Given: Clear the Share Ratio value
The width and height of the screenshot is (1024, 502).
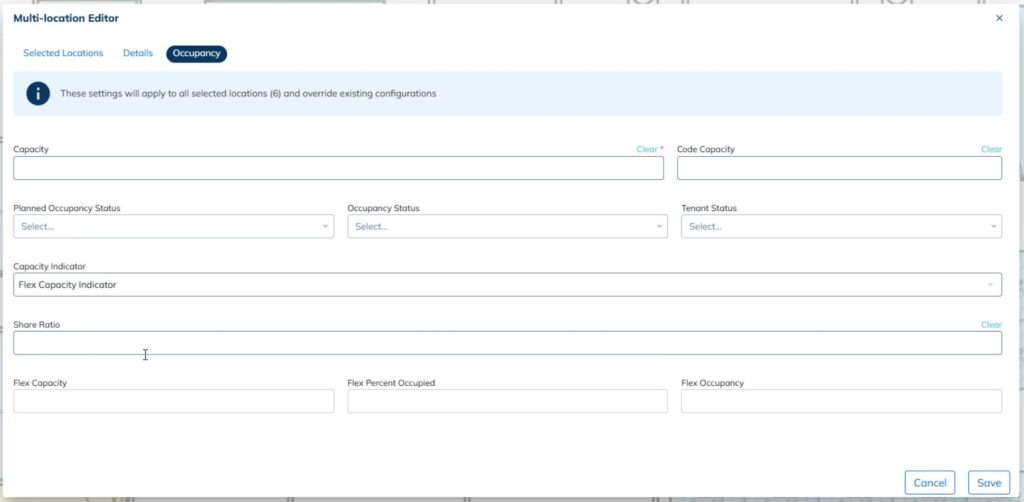Looking at the screenshot, I should pyautogui.click(x=991, y=325).
